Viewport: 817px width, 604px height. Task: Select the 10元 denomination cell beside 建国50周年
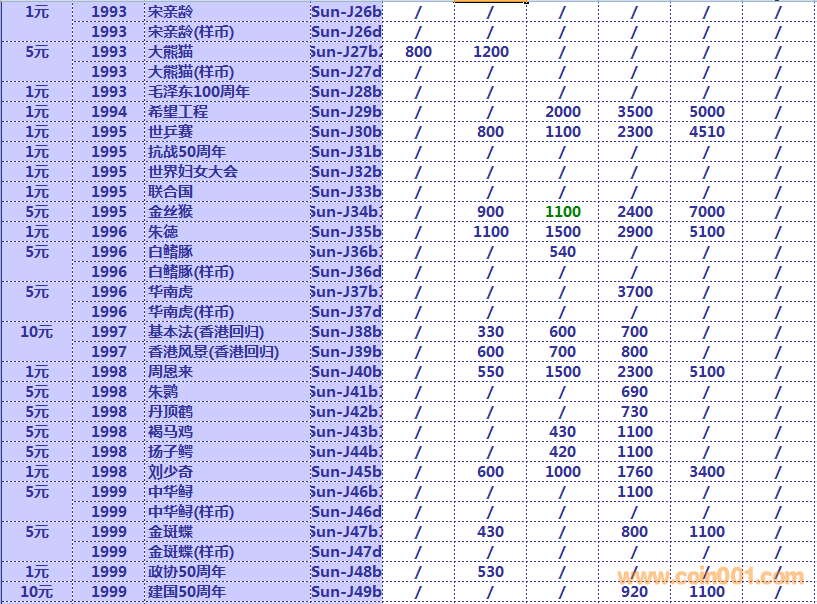point(37,592)
